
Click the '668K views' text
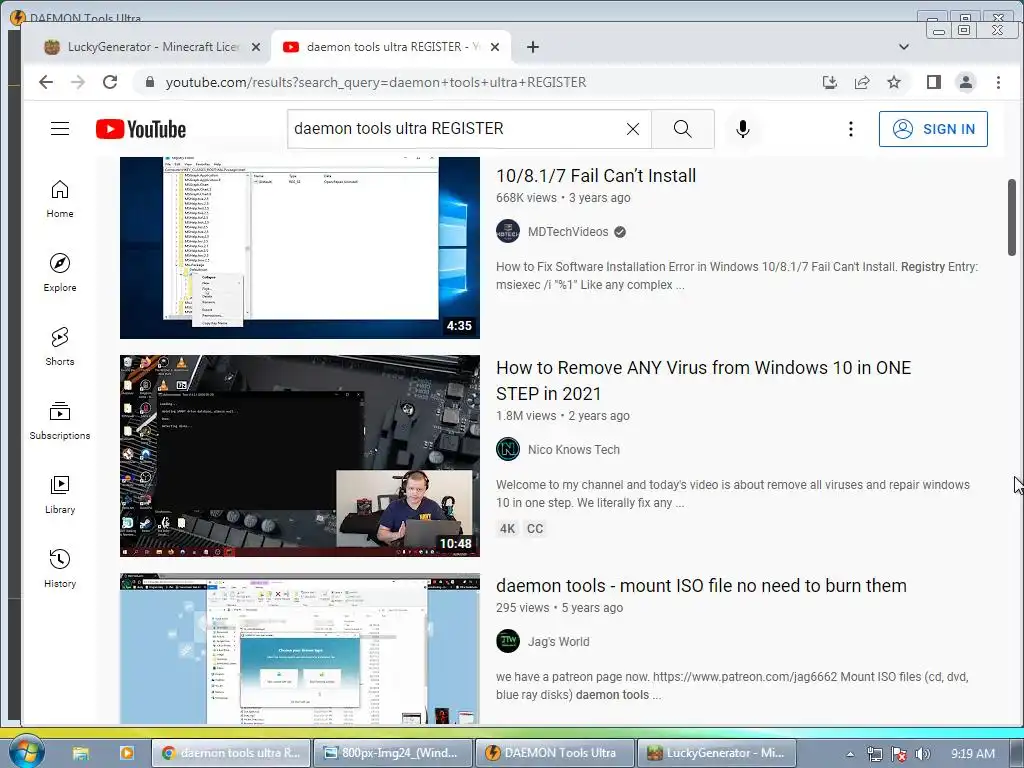point(526,198)
